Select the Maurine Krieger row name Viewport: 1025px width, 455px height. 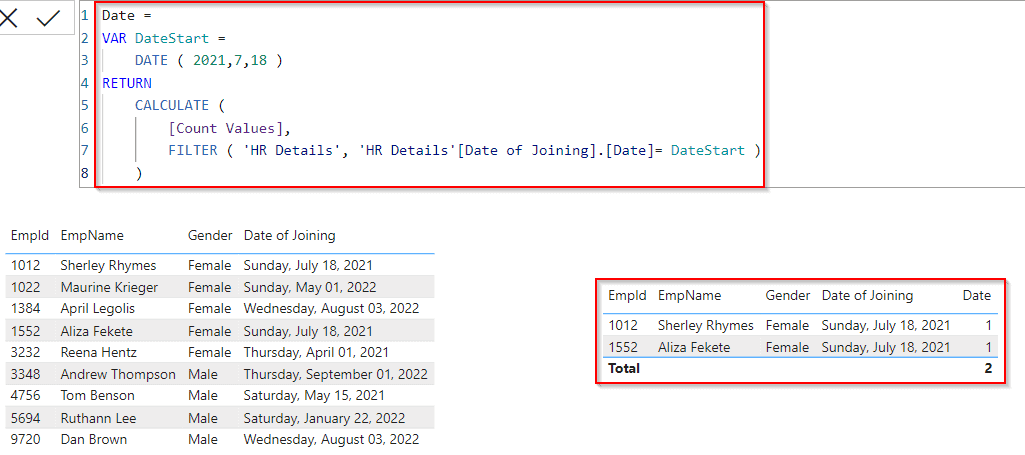tap(109, 287)
